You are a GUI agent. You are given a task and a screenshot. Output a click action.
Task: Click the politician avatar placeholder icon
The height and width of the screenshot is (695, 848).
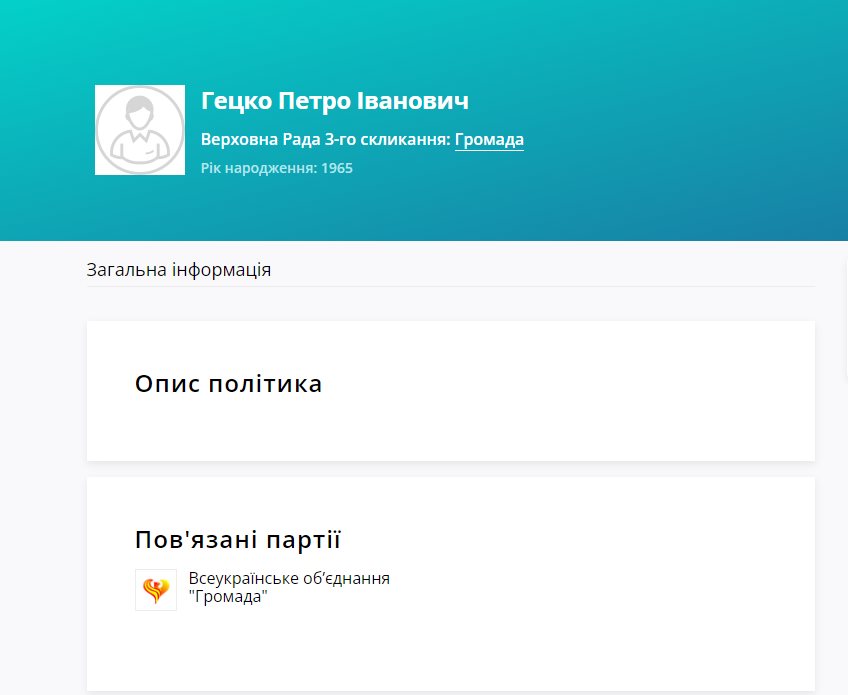point(140,130)
